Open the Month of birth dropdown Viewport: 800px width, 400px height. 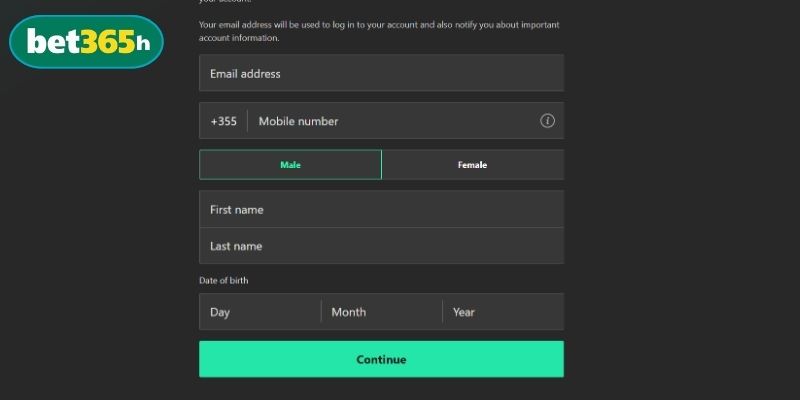(381, 312)
